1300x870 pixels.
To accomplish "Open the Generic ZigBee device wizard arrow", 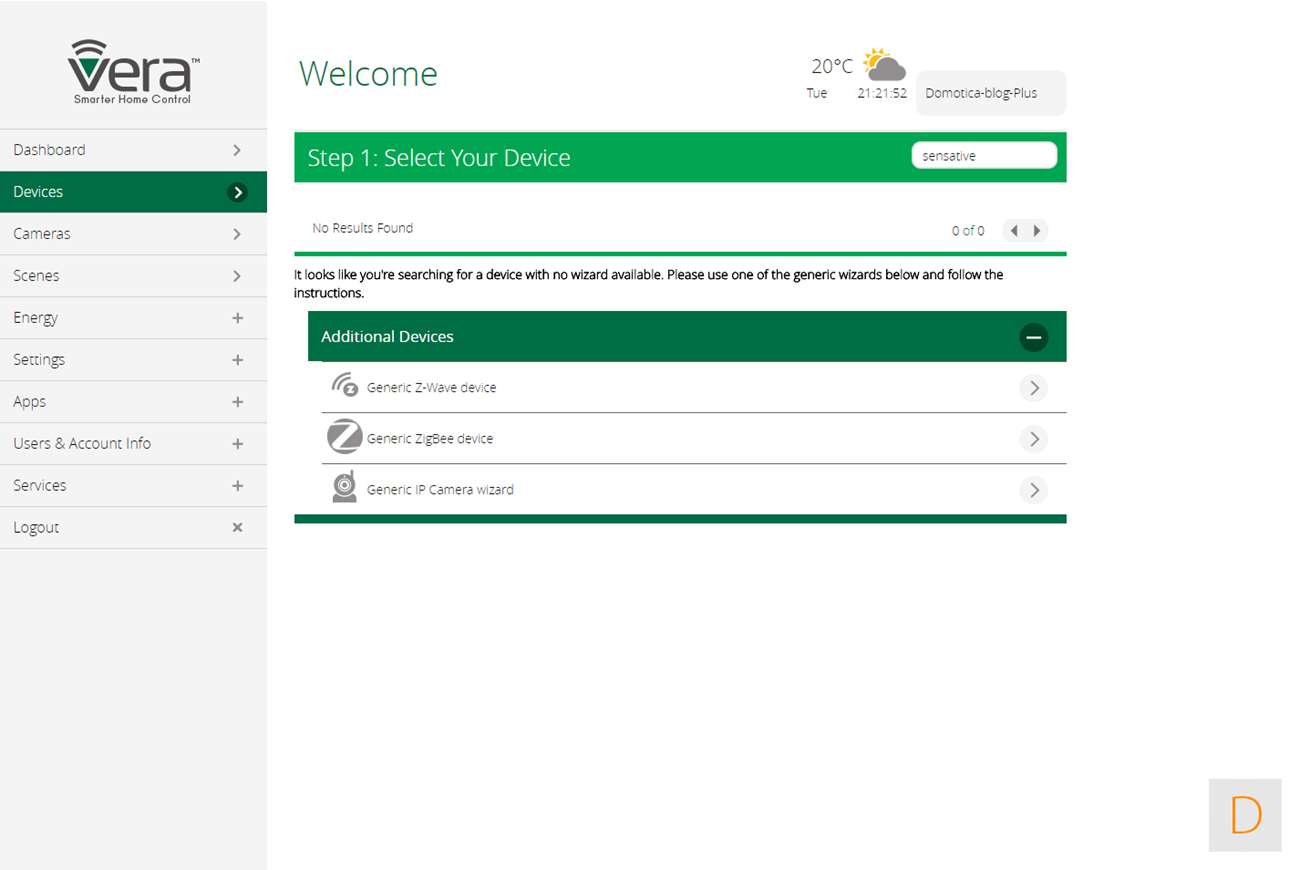I will click(1033, 439).
